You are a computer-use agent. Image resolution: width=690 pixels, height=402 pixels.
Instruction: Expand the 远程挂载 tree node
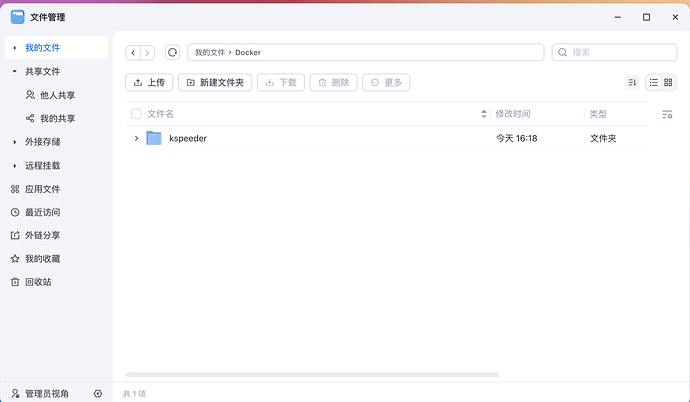[x=14, y=165]
